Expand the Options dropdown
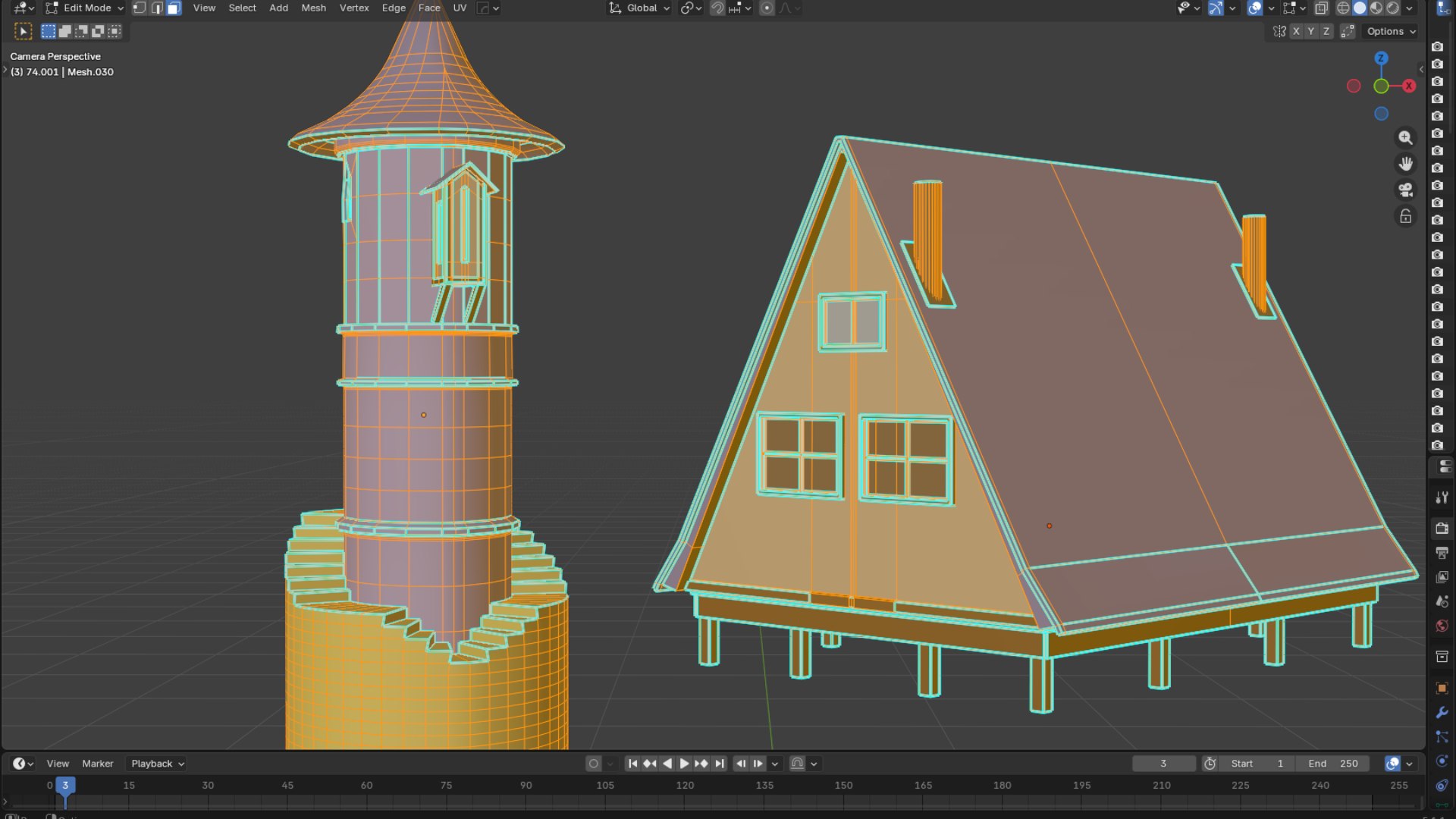This screenshot has width=1456, height=819. pos(1391,31)
